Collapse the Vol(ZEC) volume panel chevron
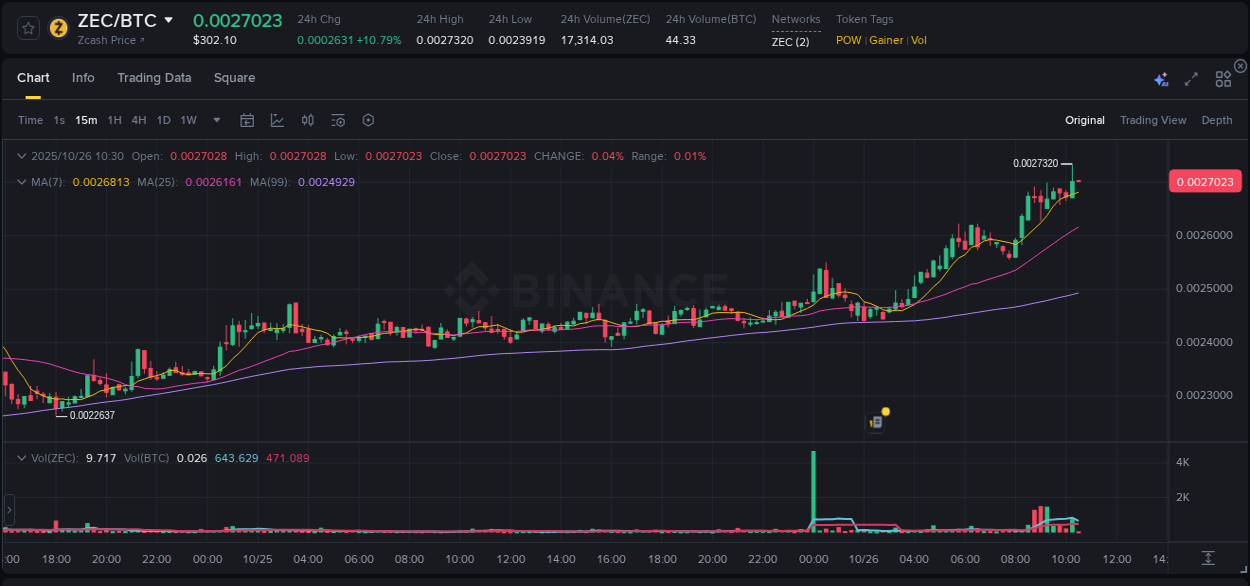1250x586 pixels. [22, 457]
